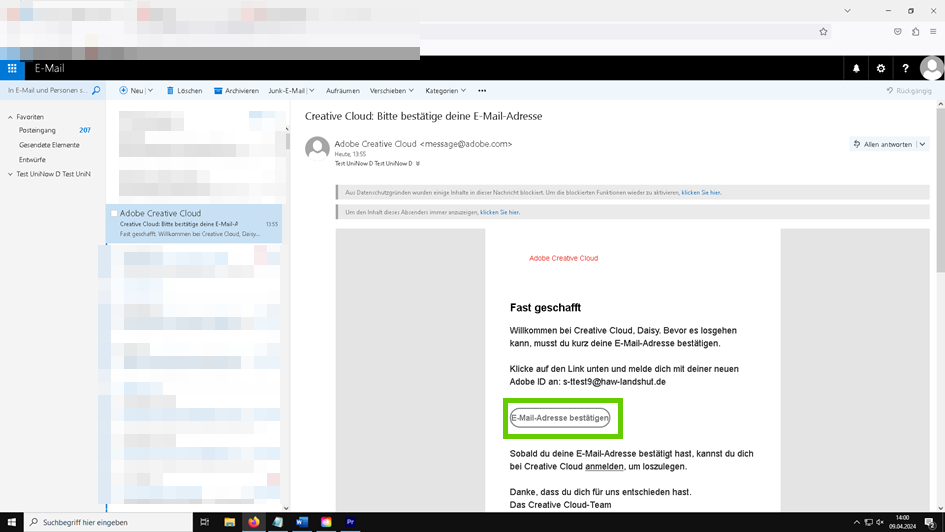Open more actions ellipsis in toolbar
Viewport: 945px width, 532px height.
pyautogui.click(x=482, y=91)
